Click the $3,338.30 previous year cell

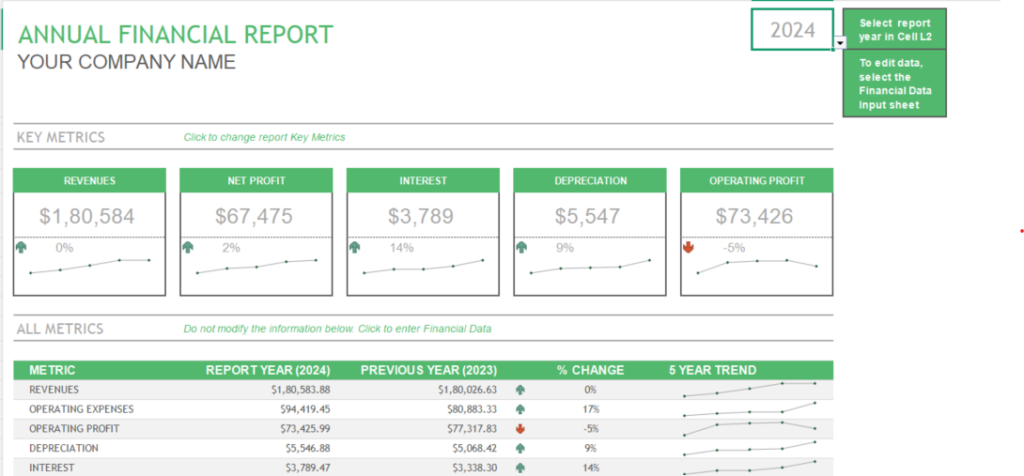[474, 468]
